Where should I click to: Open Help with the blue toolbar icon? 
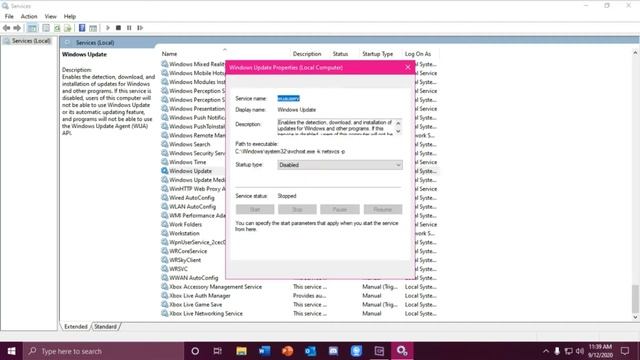coord(82,28)
